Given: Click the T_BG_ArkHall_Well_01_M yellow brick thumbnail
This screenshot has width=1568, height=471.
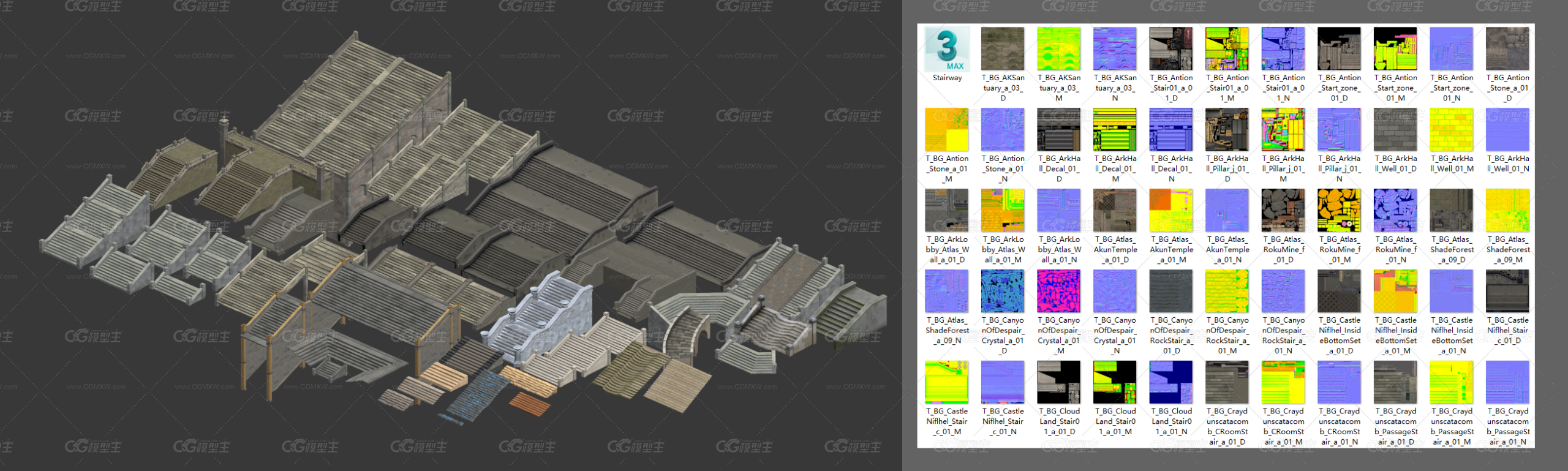Looking at the screenshot, I should 1452,130.
